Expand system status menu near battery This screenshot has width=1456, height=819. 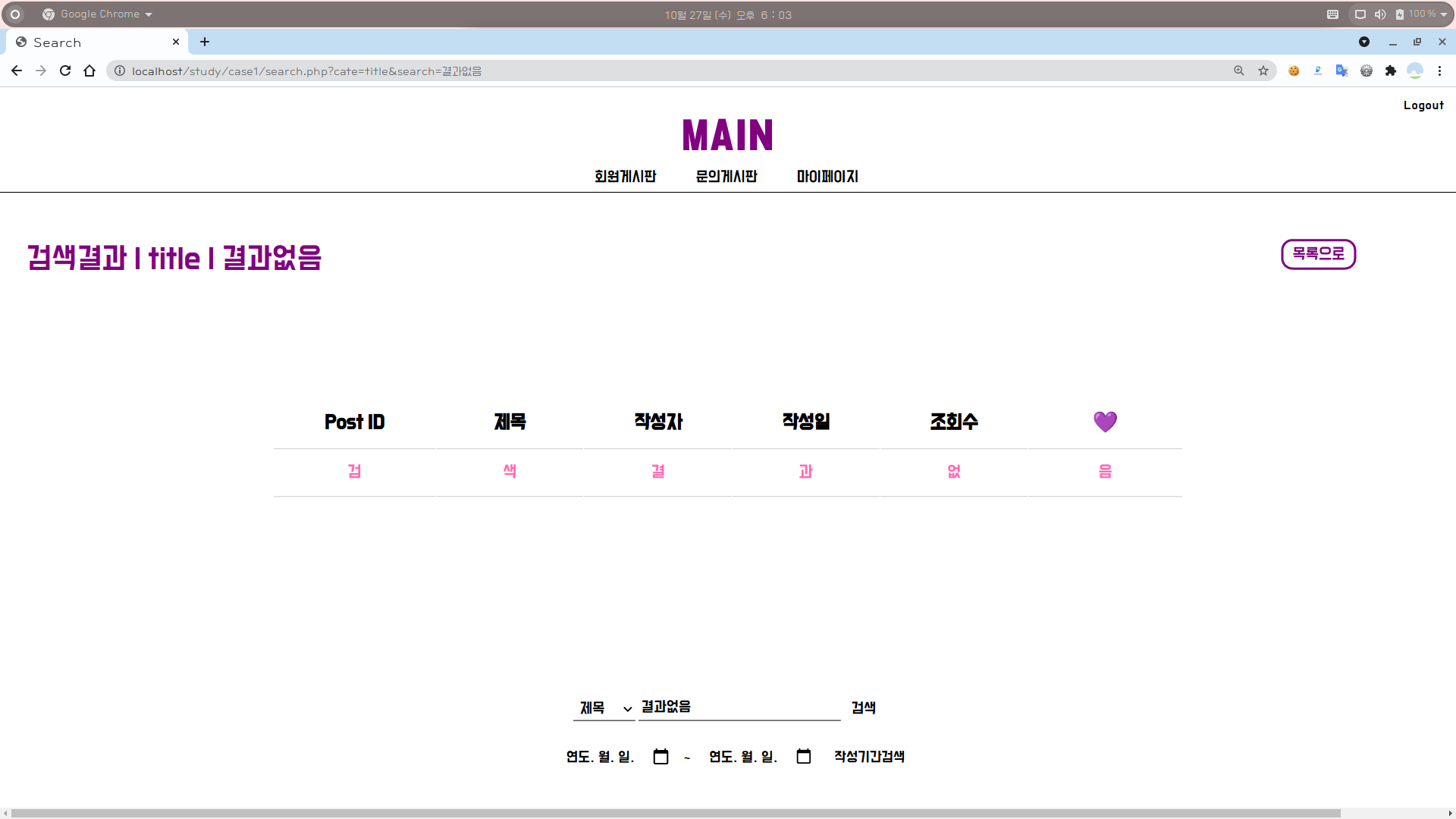tap(1444, 14)
